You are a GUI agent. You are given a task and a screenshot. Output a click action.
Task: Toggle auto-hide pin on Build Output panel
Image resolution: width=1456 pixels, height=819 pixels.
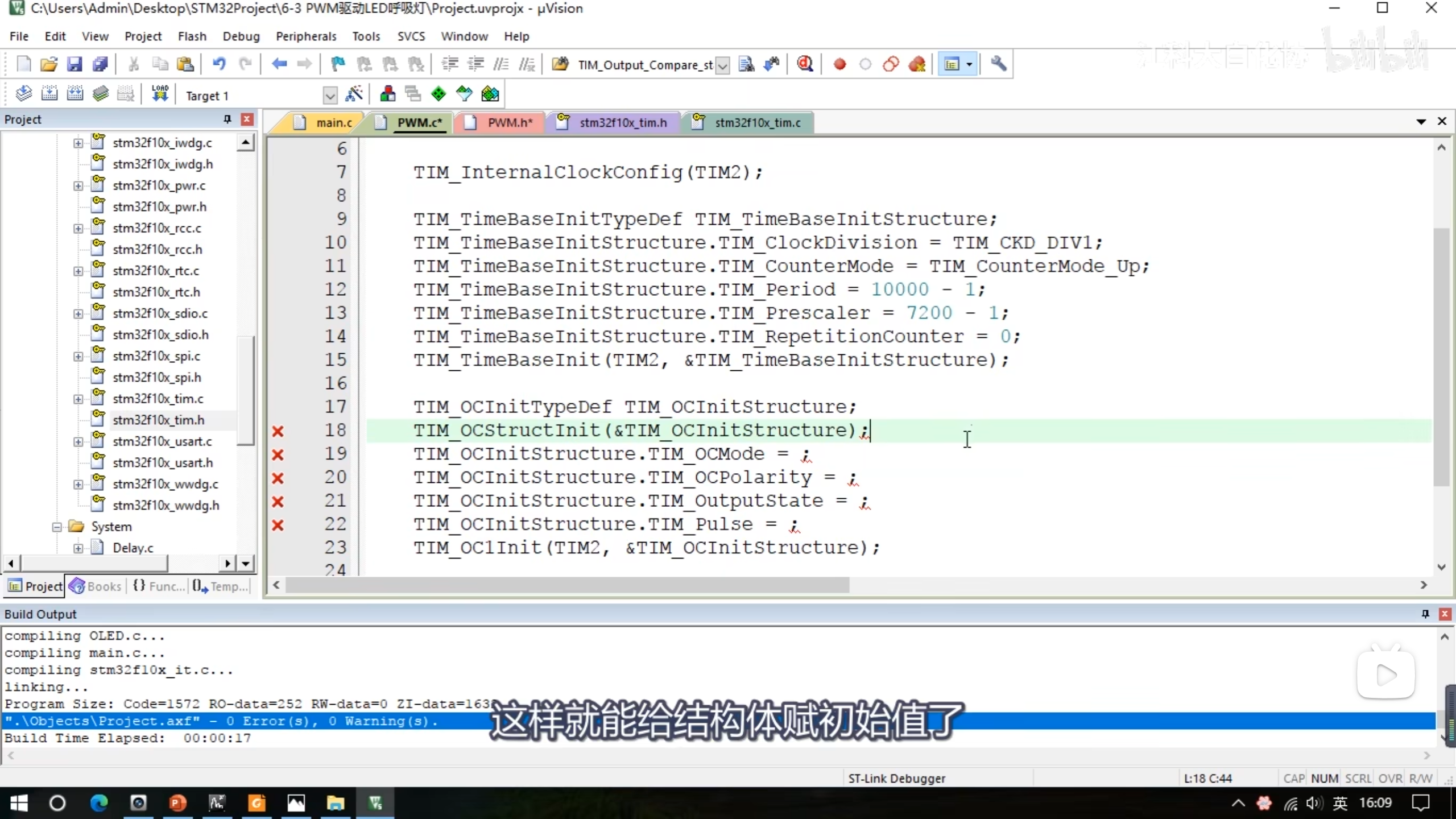(1425, 614)
